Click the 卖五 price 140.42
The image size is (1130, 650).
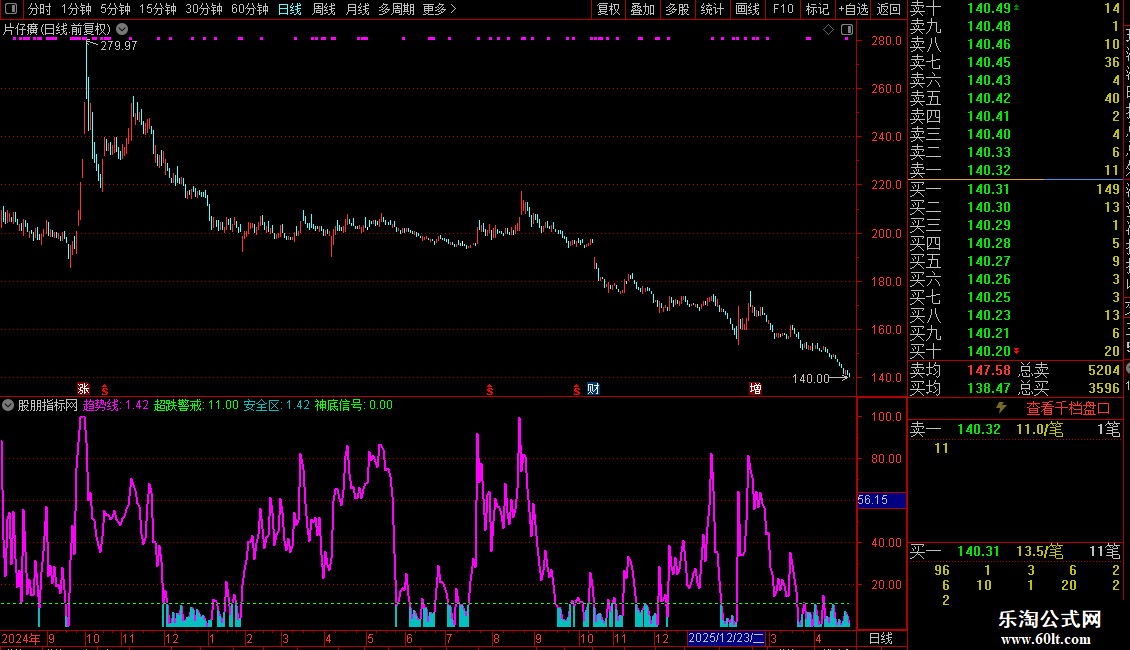[989, 98]
